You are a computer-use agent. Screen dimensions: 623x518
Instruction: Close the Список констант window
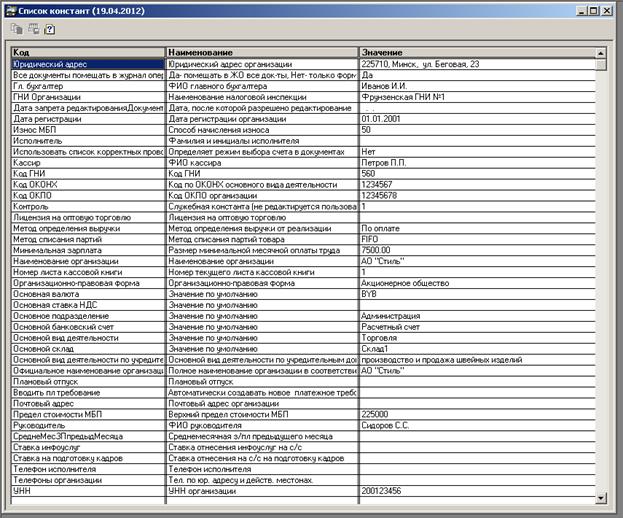pyautogui.click(x=607, y=11)
